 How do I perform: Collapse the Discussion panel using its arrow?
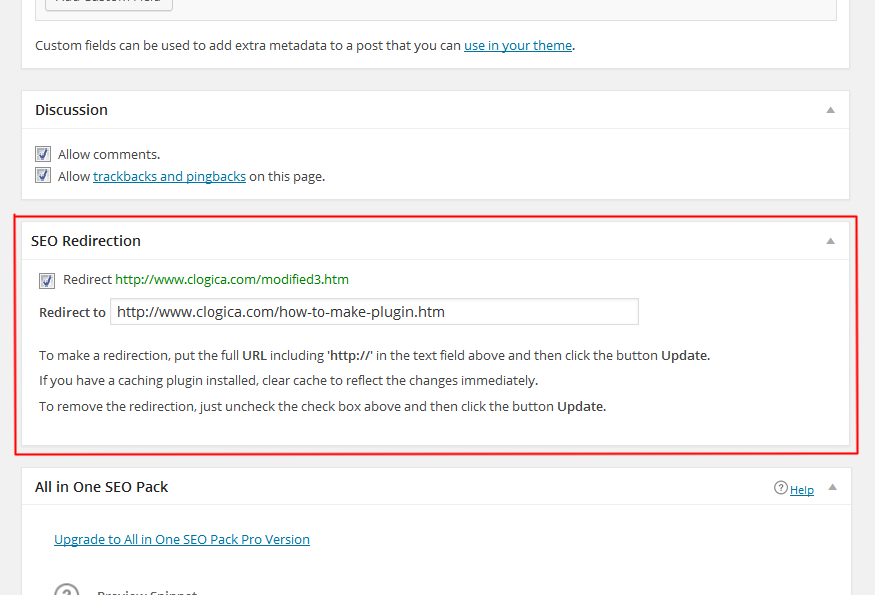coord(830,110)
